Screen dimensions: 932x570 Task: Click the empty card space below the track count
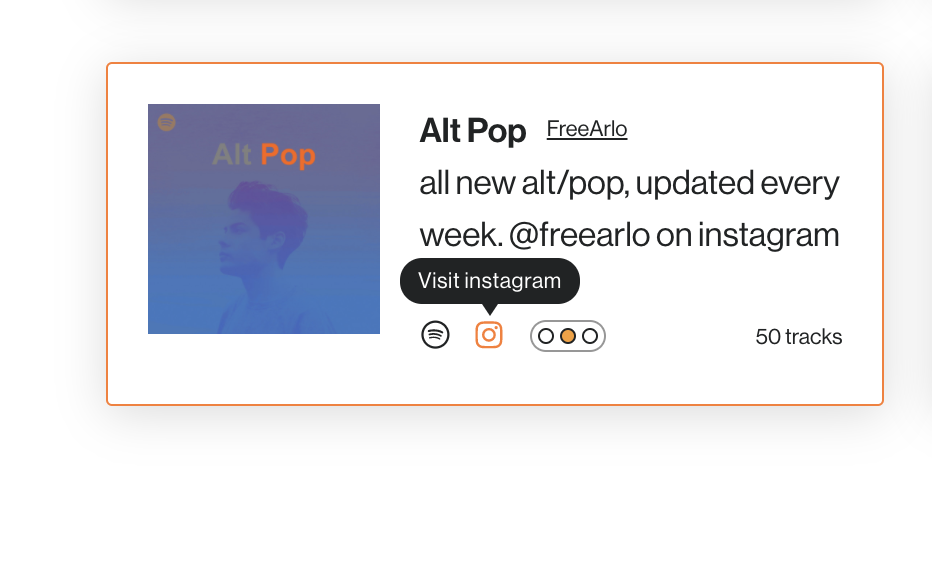pyautogui.click(x=798, y=377)
